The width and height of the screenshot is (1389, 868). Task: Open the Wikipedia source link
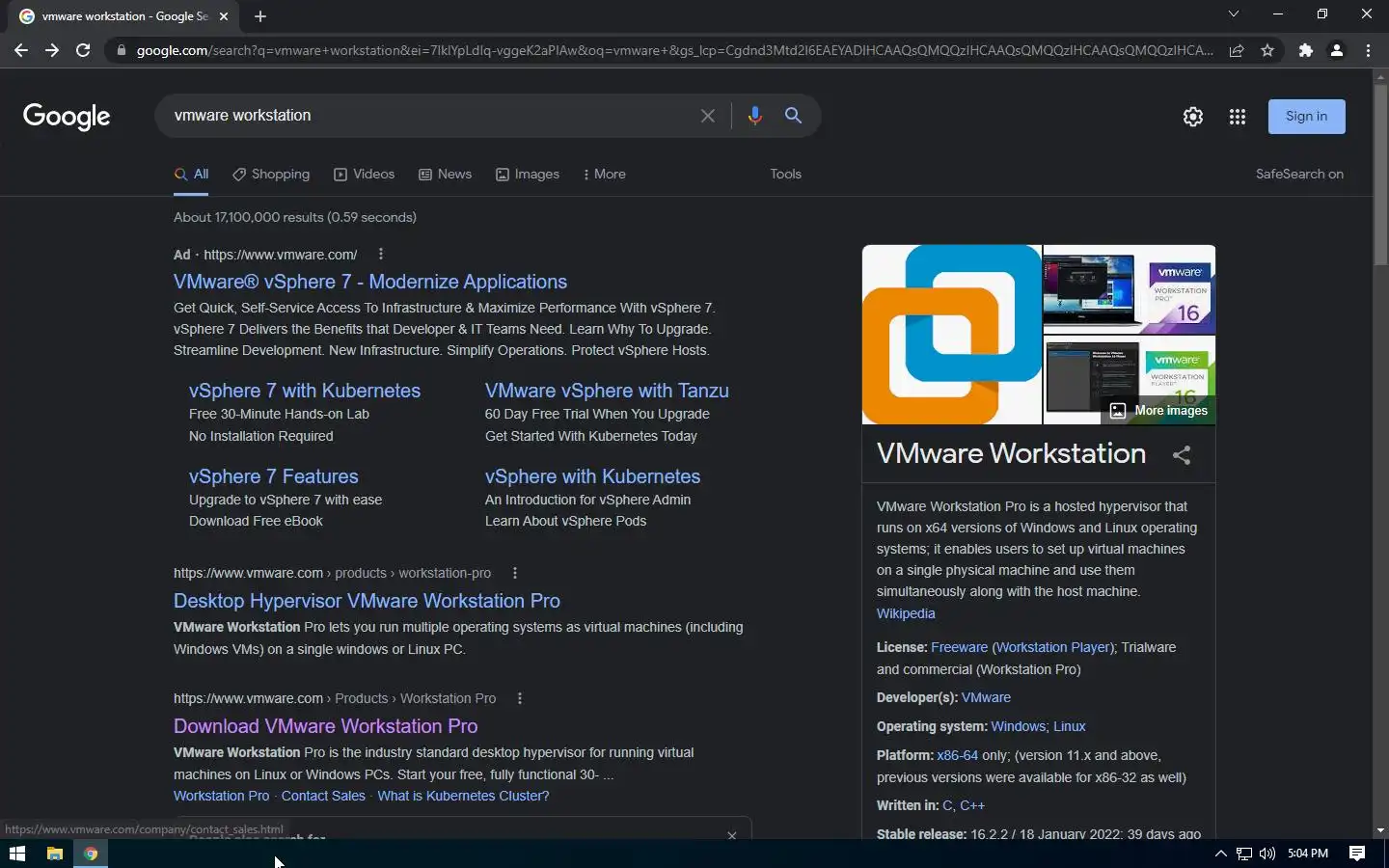click(906, 613)
